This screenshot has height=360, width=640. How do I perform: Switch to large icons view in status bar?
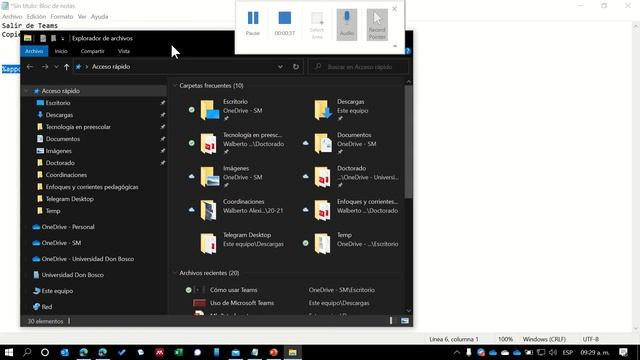404,321
